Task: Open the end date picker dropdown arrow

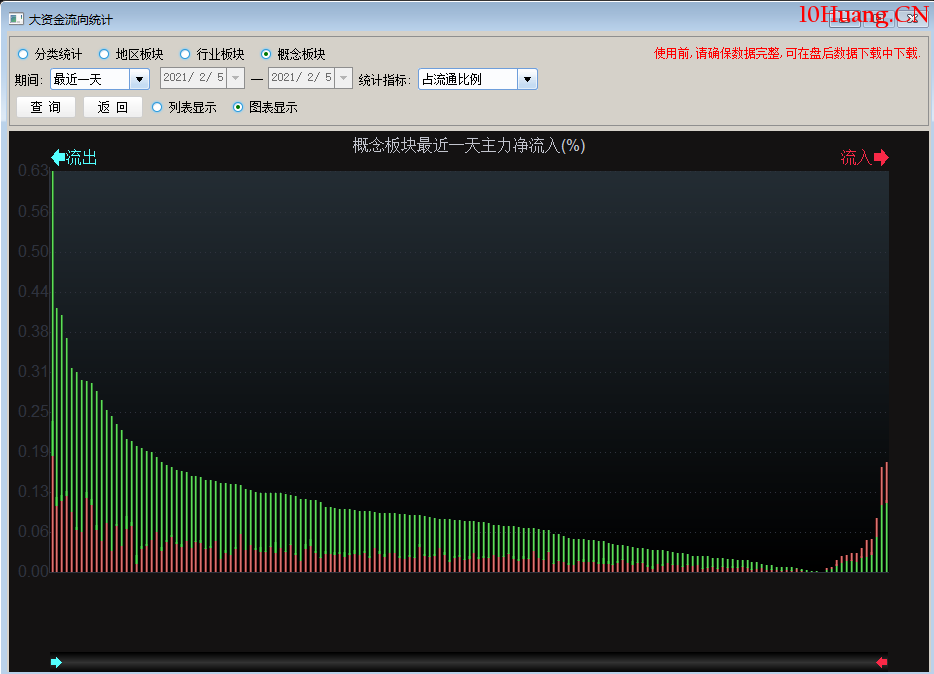Action: [x=343, y=78]
